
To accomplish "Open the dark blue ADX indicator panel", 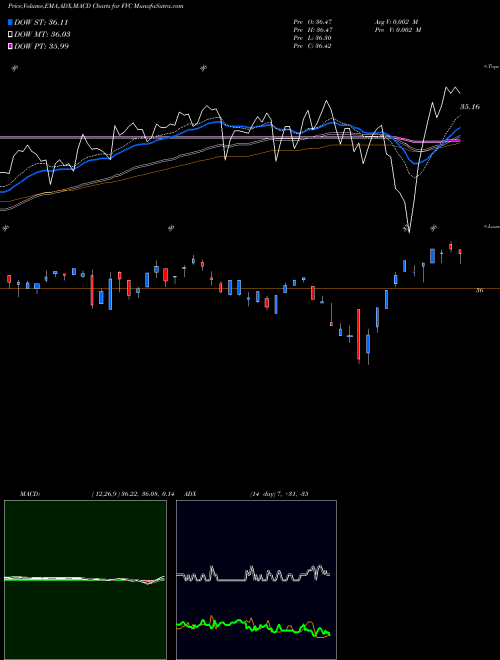I will point(256,580).
